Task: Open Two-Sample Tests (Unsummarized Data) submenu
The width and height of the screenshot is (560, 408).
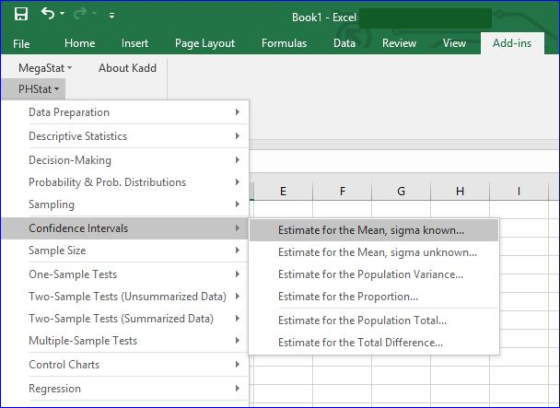Action: tap(125, 297)
